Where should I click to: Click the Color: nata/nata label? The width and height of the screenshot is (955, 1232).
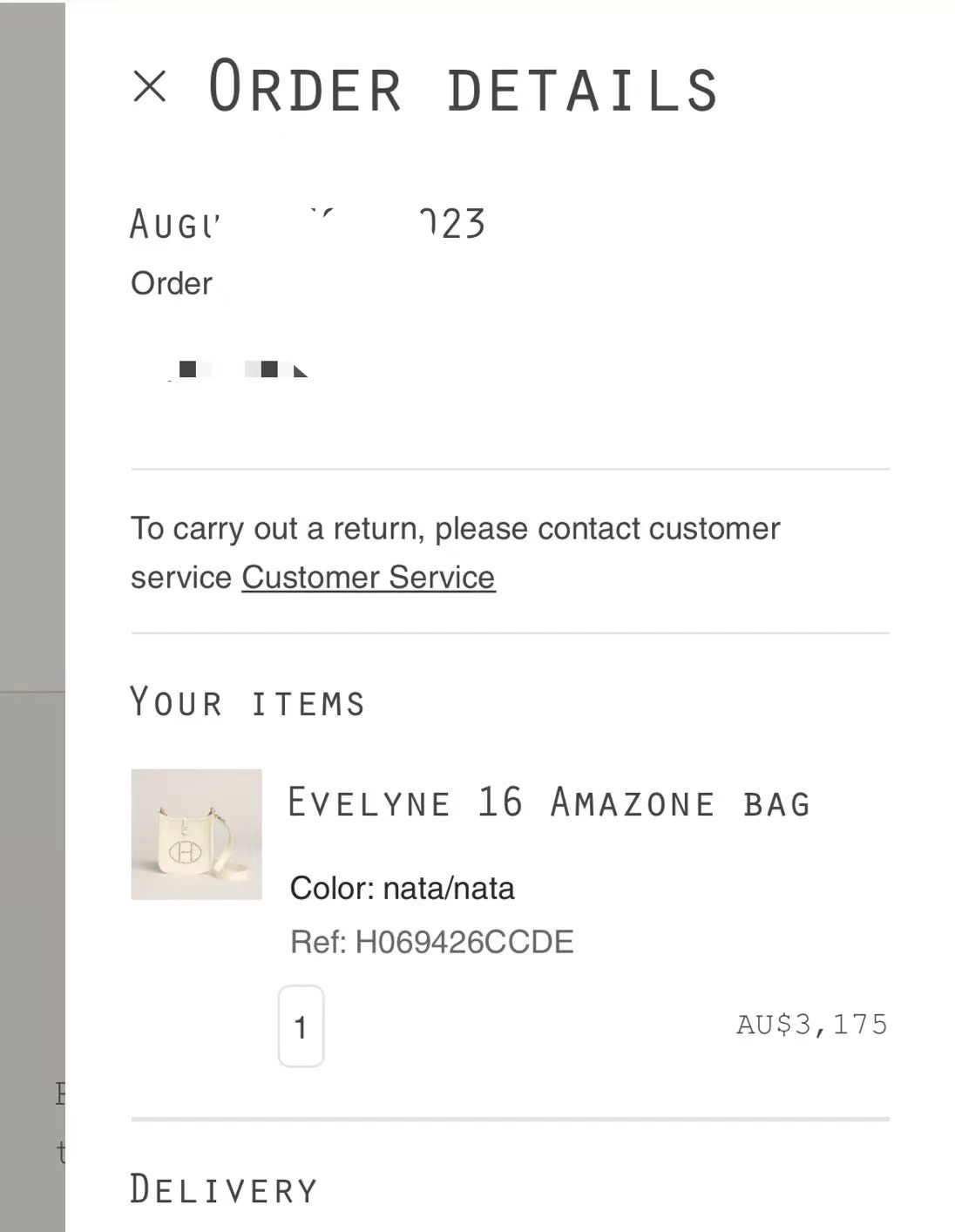402,889
